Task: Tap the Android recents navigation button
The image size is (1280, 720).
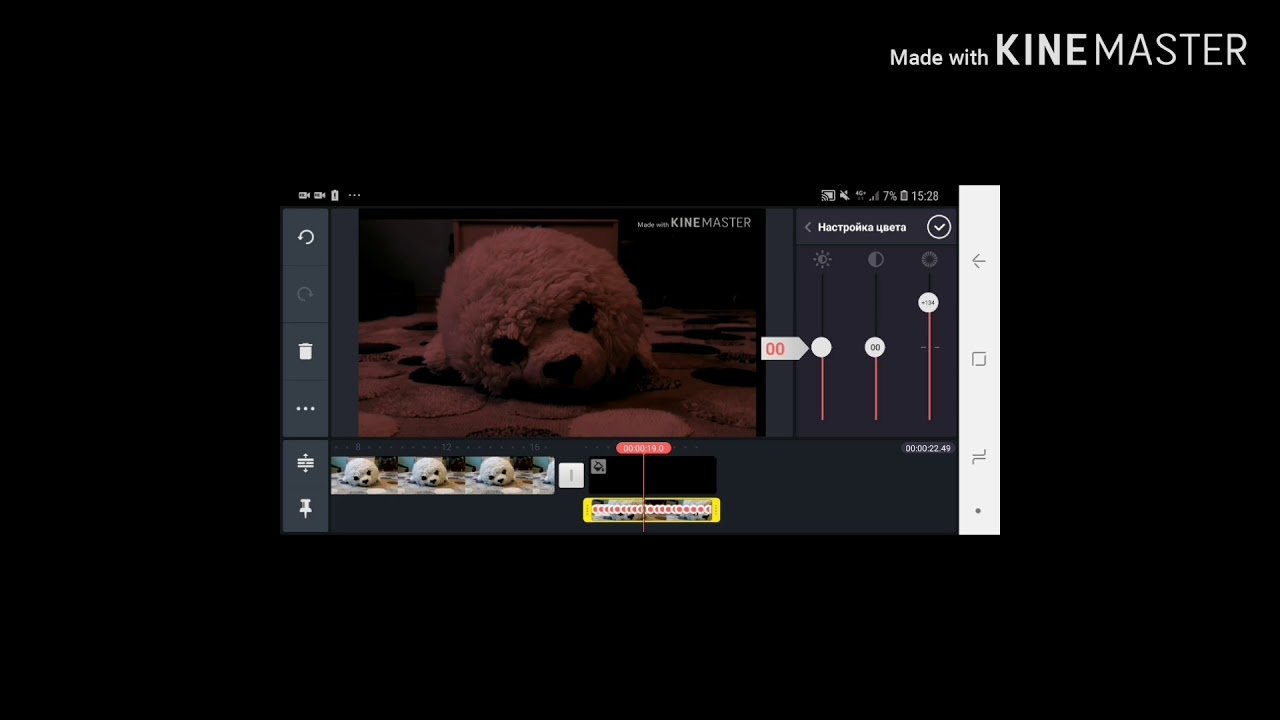Action: [x=979, y=456]
